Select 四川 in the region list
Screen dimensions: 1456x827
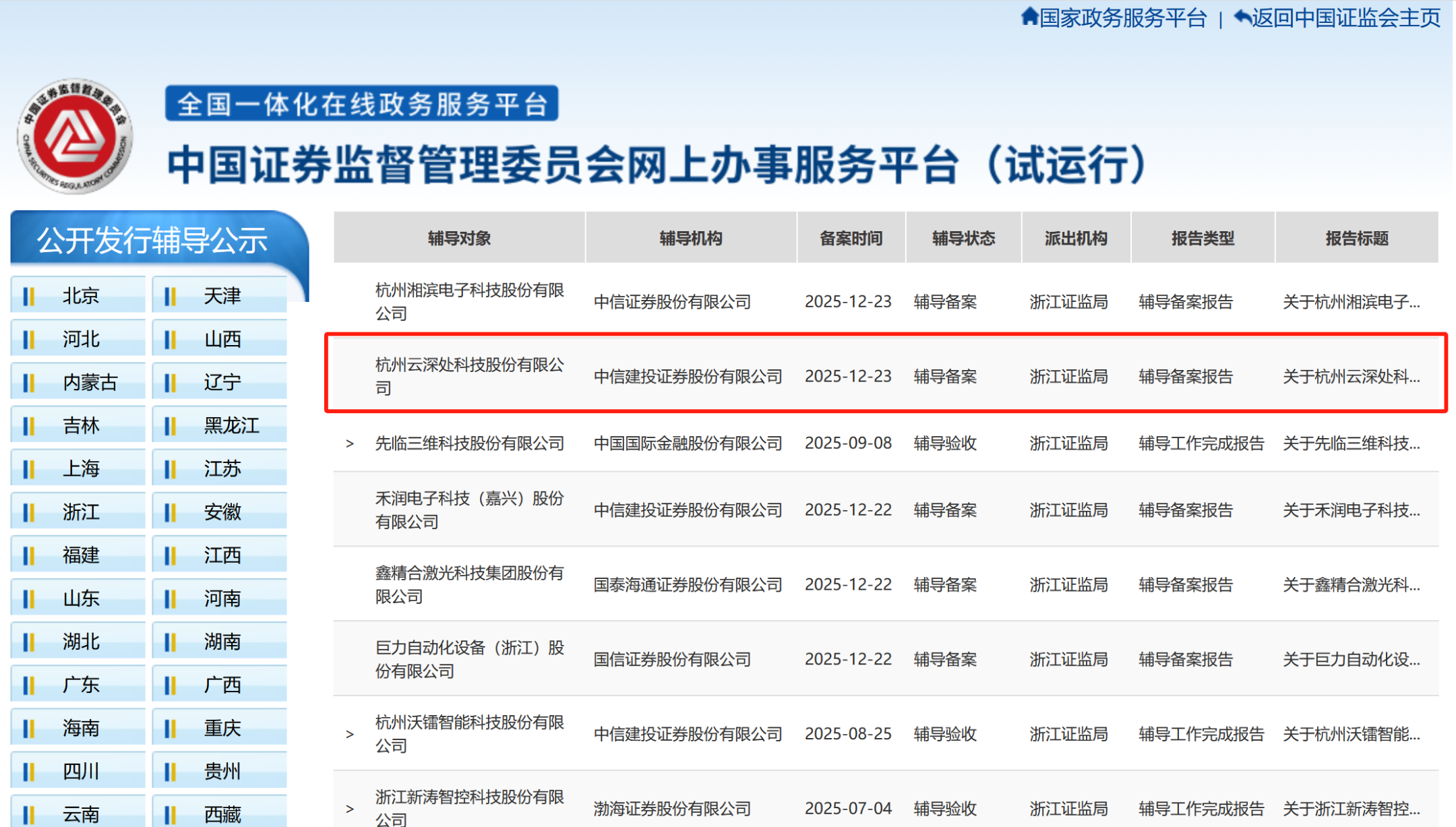click(x=81, y=771)
